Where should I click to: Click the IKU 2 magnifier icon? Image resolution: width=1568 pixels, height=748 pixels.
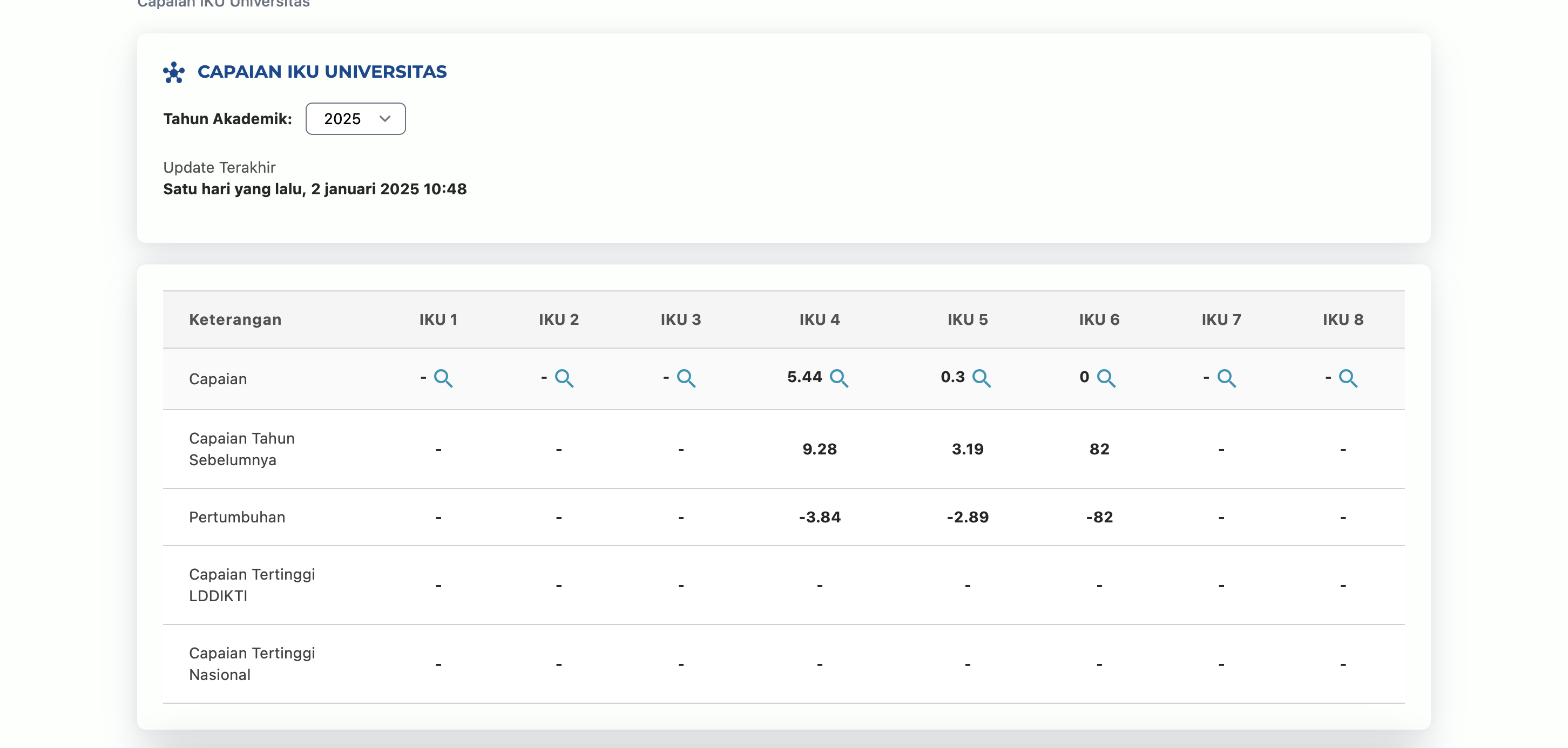pos(564,378)
